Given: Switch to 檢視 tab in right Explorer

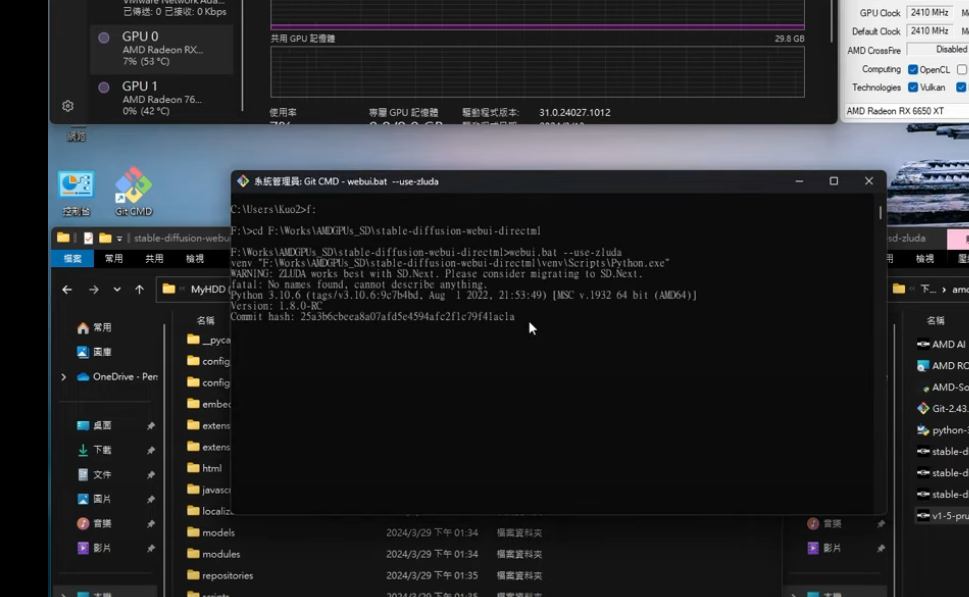Looking at the screenshot, I should pos(925,258).
